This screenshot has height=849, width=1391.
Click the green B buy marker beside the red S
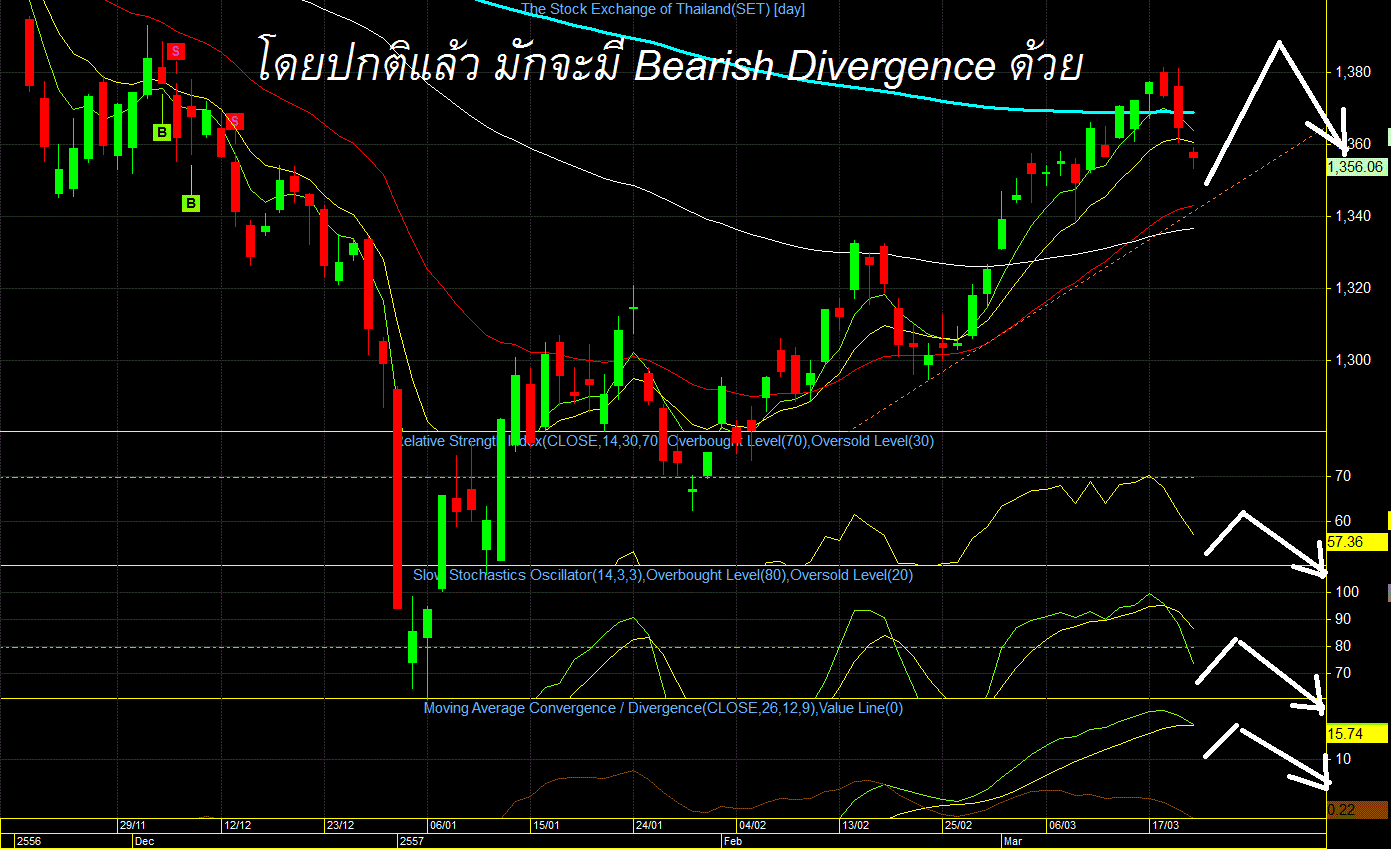point(161,131)
